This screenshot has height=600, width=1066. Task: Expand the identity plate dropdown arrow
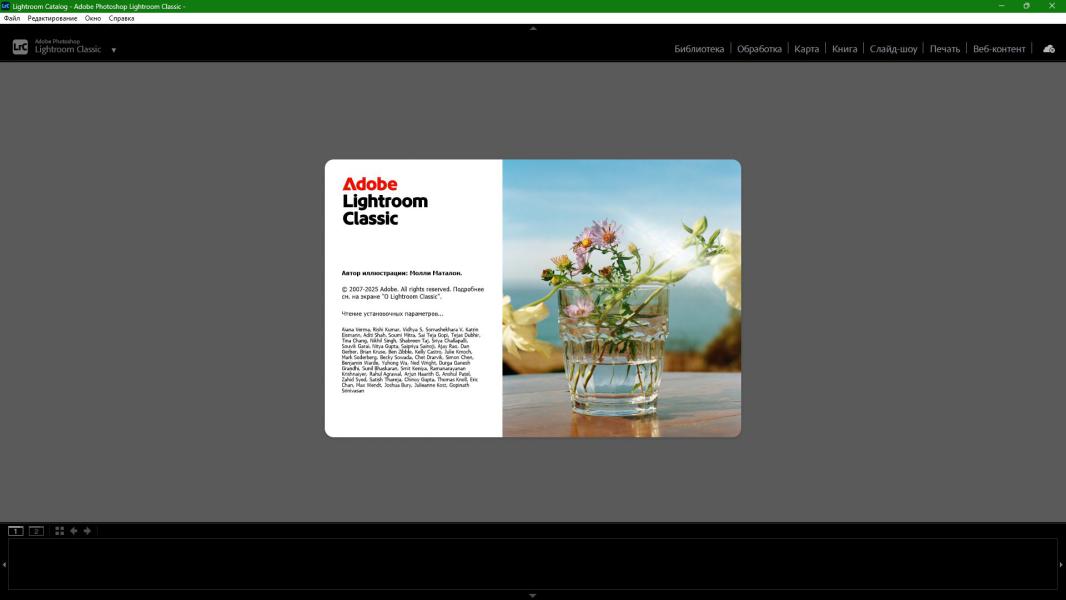tap(114, 50)
